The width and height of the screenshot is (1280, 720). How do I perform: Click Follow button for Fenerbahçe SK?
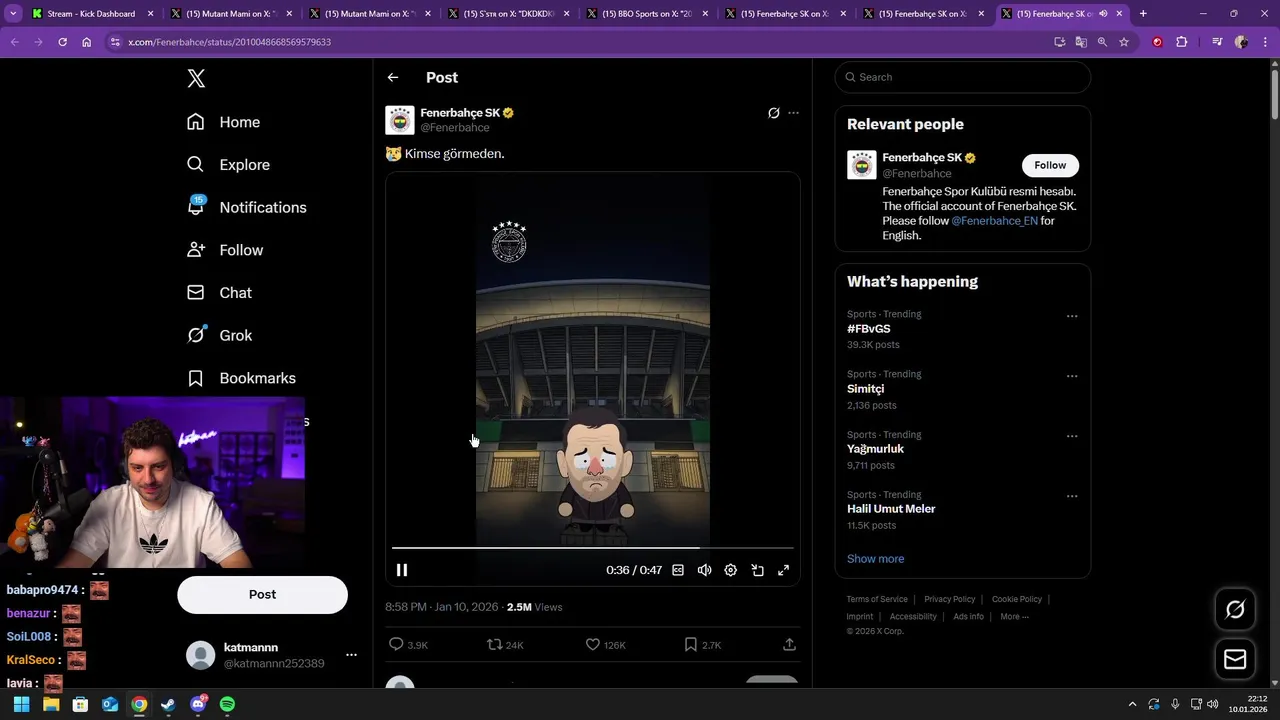(1050, 165)
